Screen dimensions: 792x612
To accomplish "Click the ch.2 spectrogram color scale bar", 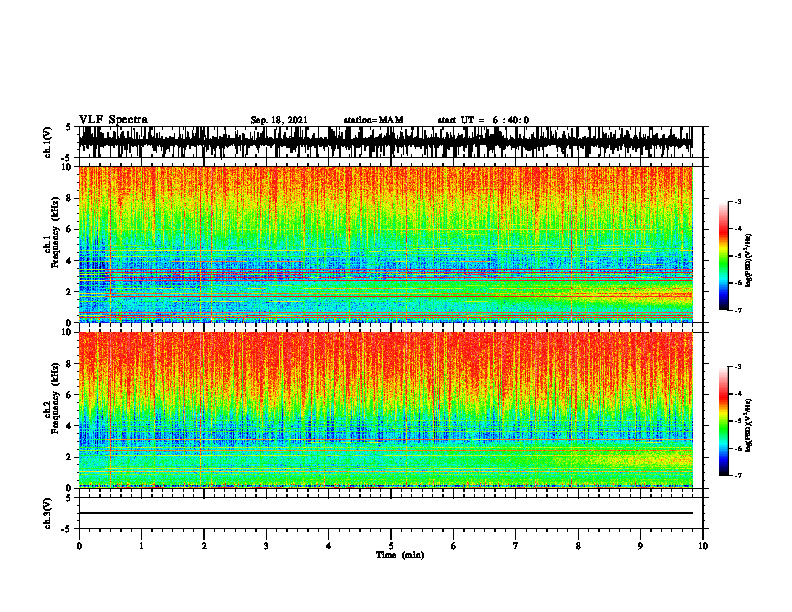I will coord(723,421).
